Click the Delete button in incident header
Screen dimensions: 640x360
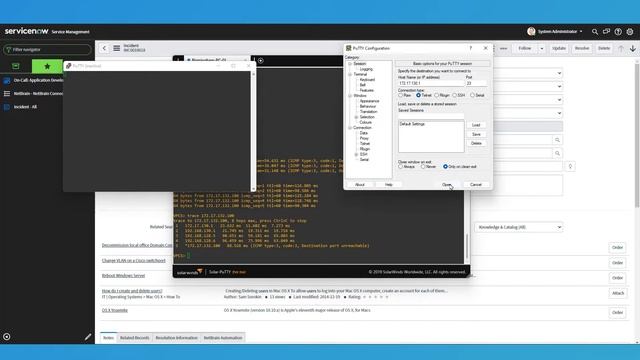pos(604,48)
